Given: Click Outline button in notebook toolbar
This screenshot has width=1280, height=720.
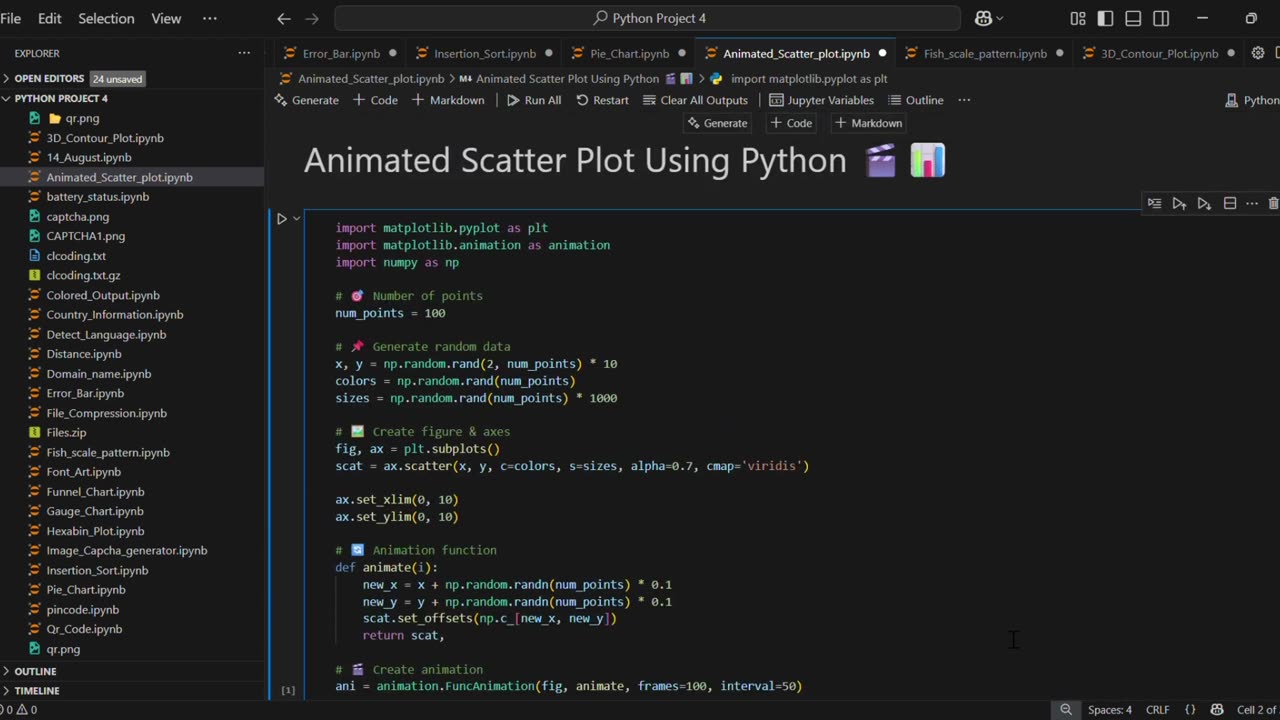Looking at the screenshot, I should pos(915,100).
